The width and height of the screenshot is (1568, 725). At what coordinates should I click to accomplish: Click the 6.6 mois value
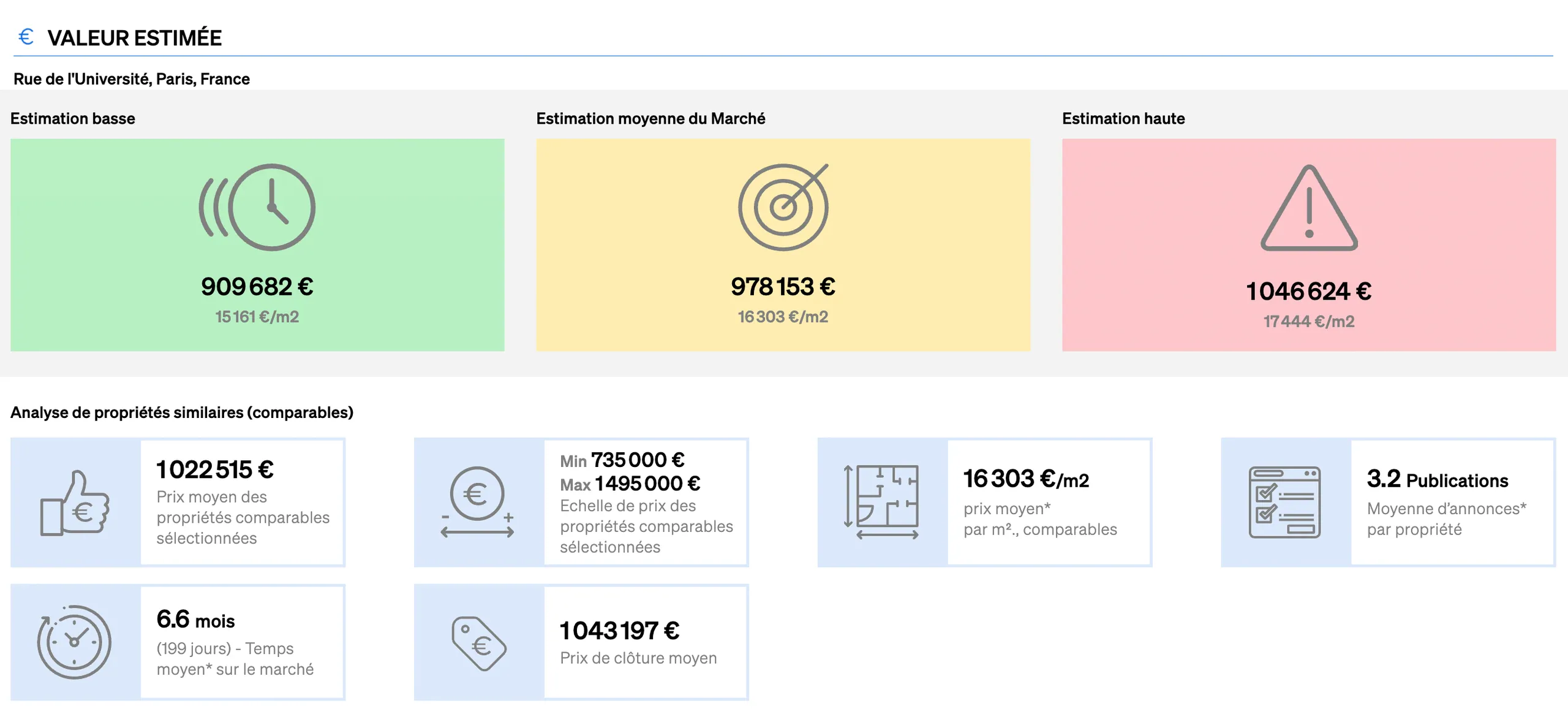[195, 620]
